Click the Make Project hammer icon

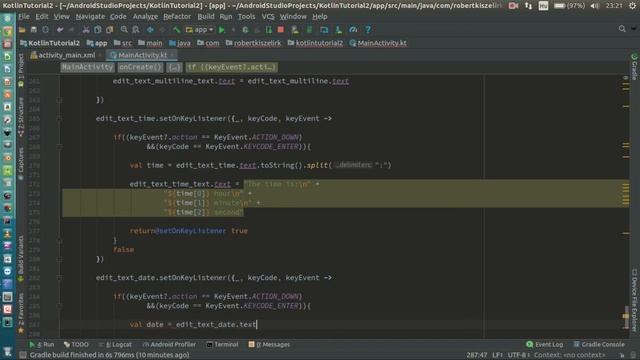click(176, 30)
